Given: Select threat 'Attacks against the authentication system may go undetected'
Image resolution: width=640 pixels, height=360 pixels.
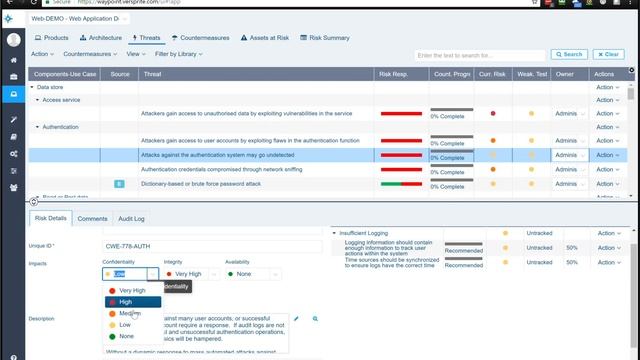Looking at the screenshot, I should click(x=218, y=155).
